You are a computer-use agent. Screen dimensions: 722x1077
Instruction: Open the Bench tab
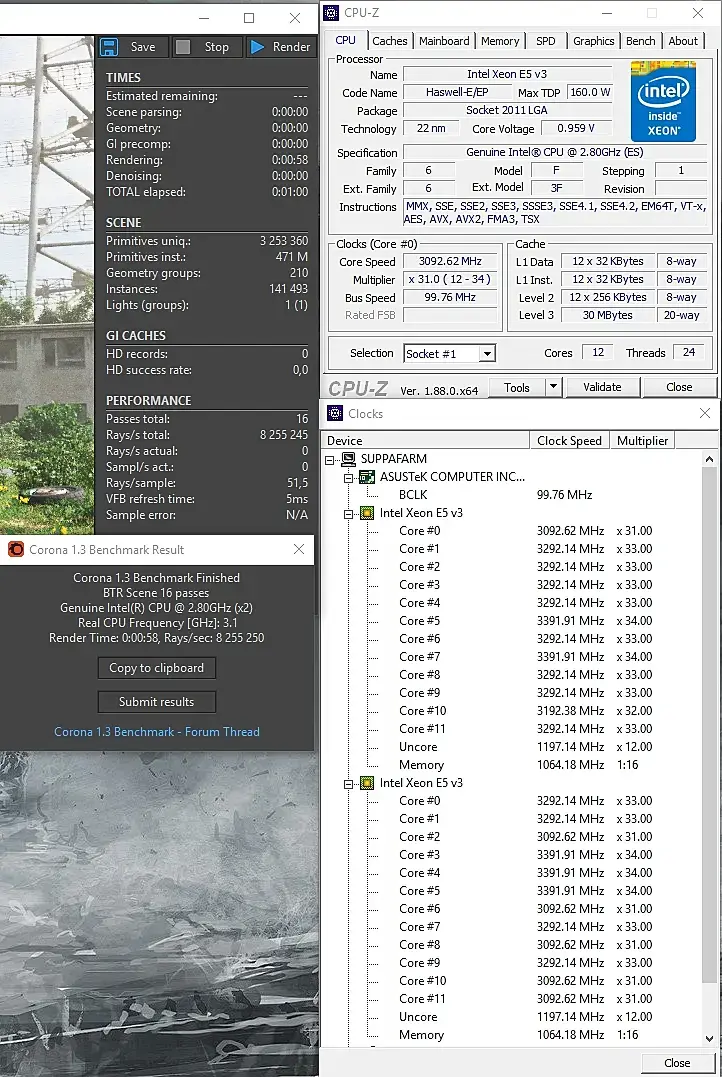641,41
